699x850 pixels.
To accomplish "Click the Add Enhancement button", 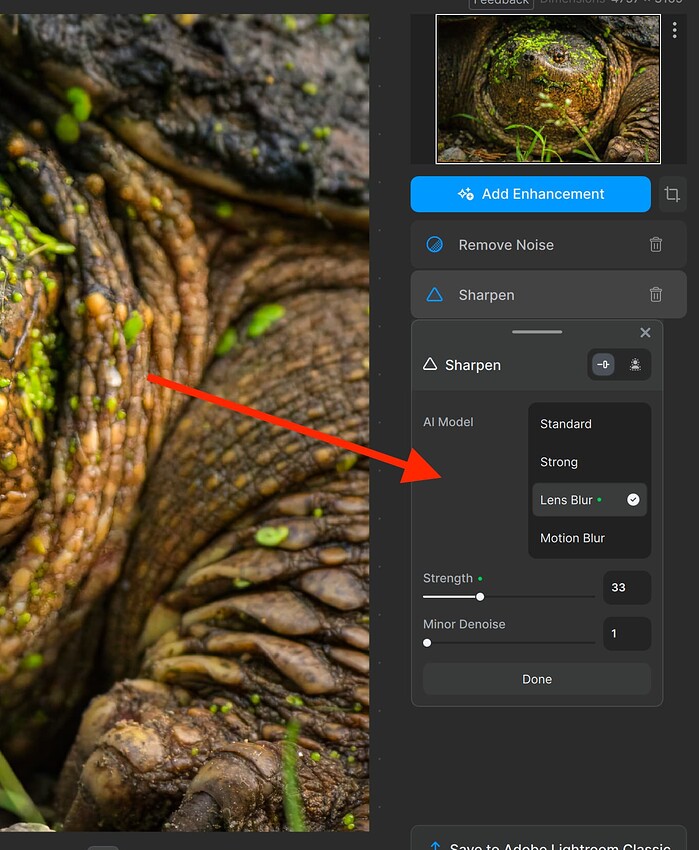I will (530, 194).
